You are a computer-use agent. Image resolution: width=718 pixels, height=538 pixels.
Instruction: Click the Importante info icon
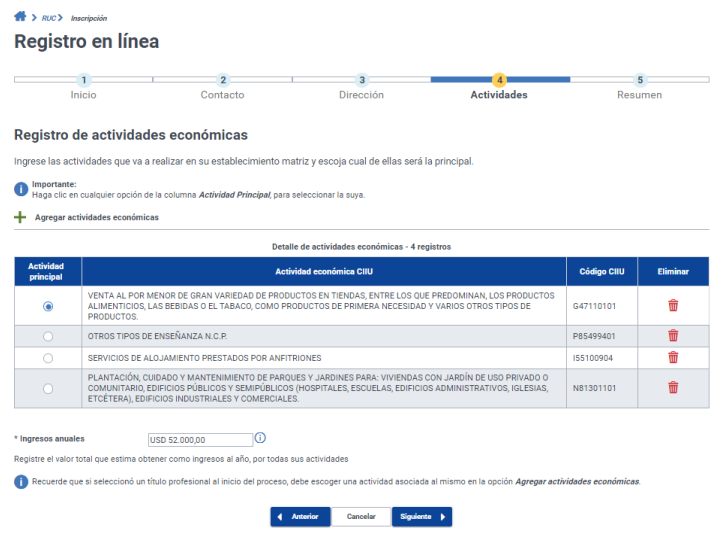[x=21, y=189]
